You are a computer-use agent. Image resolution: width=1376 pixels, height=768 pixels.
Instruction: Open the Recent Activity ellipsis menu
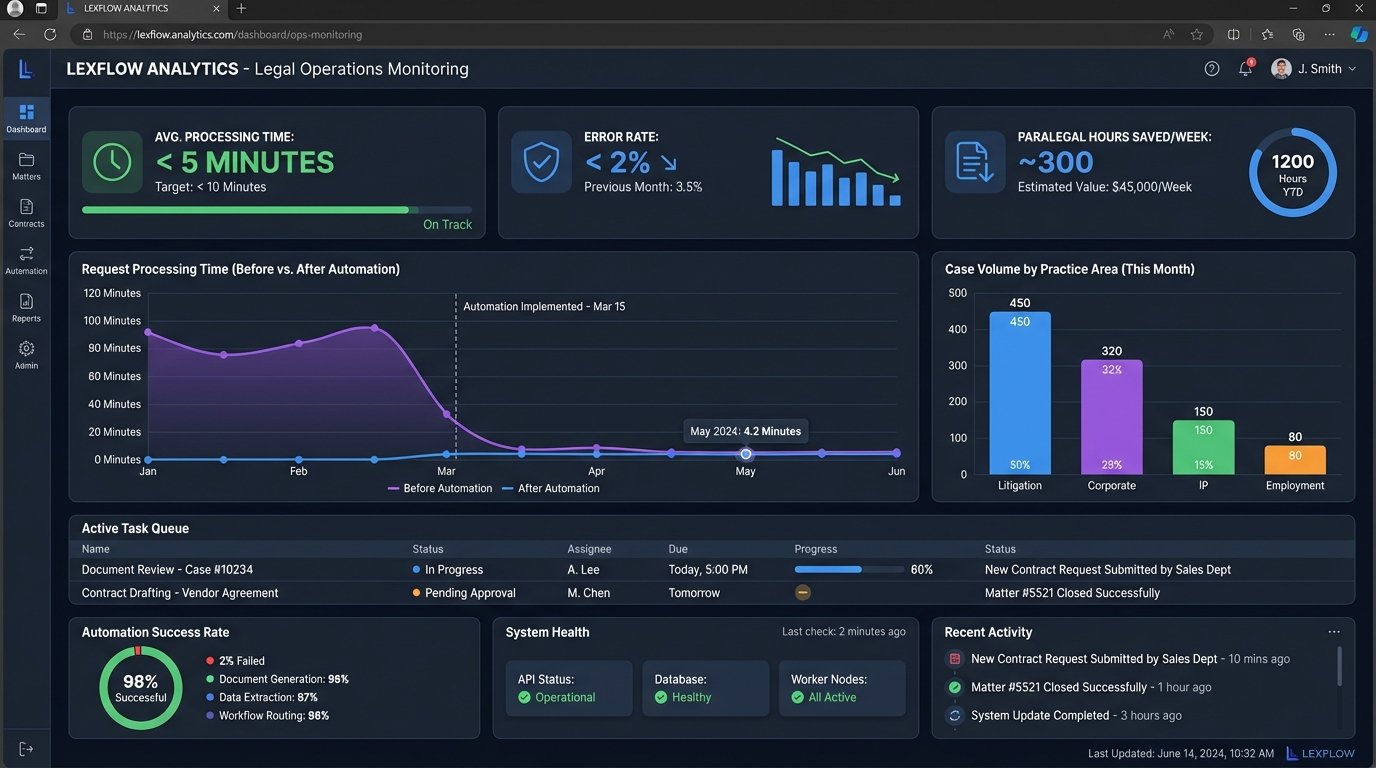coord(1334,631)
